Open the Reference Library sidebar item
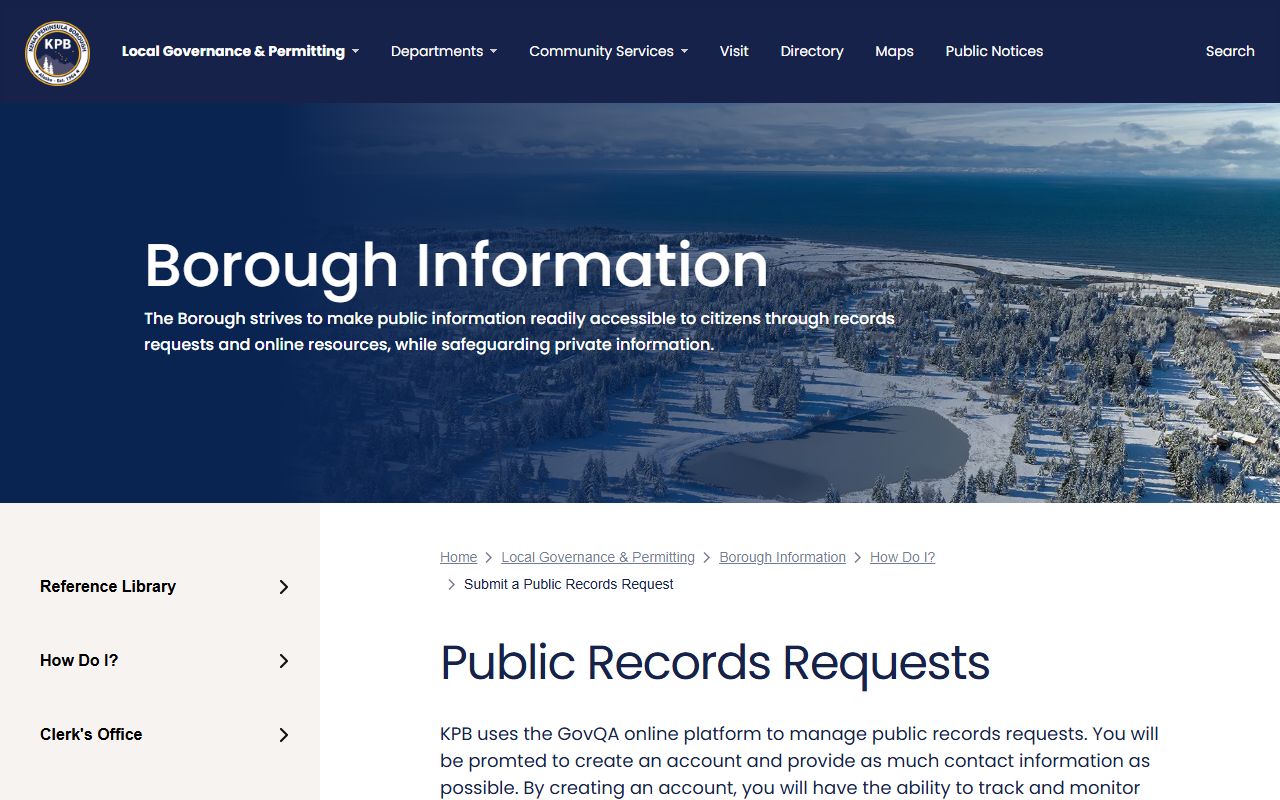 (108, 586)
